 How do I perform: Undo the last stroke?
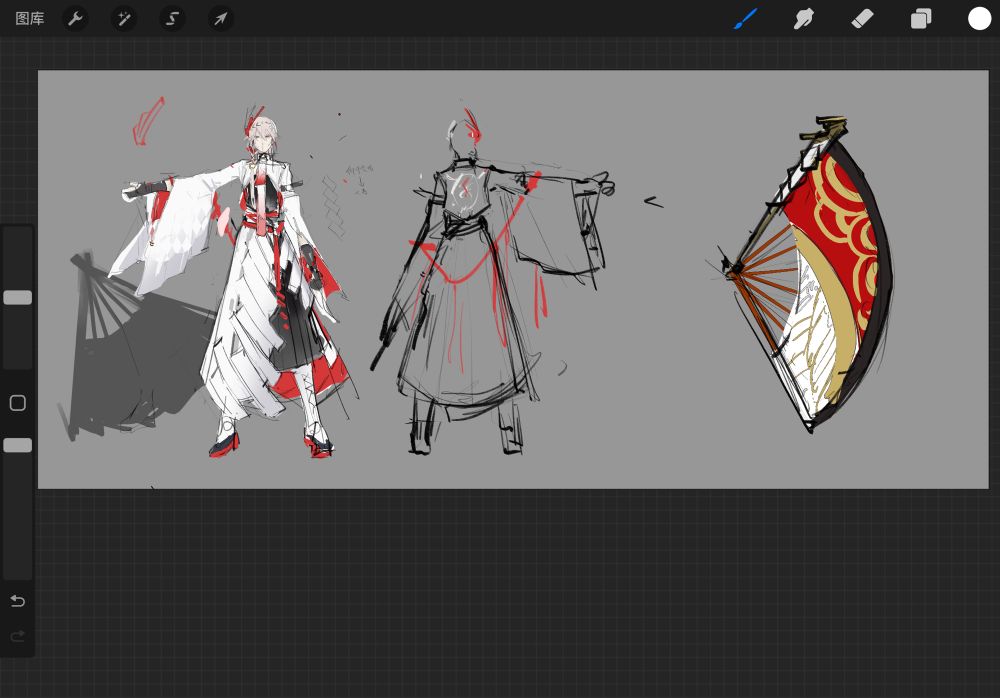tap(18, 601)
